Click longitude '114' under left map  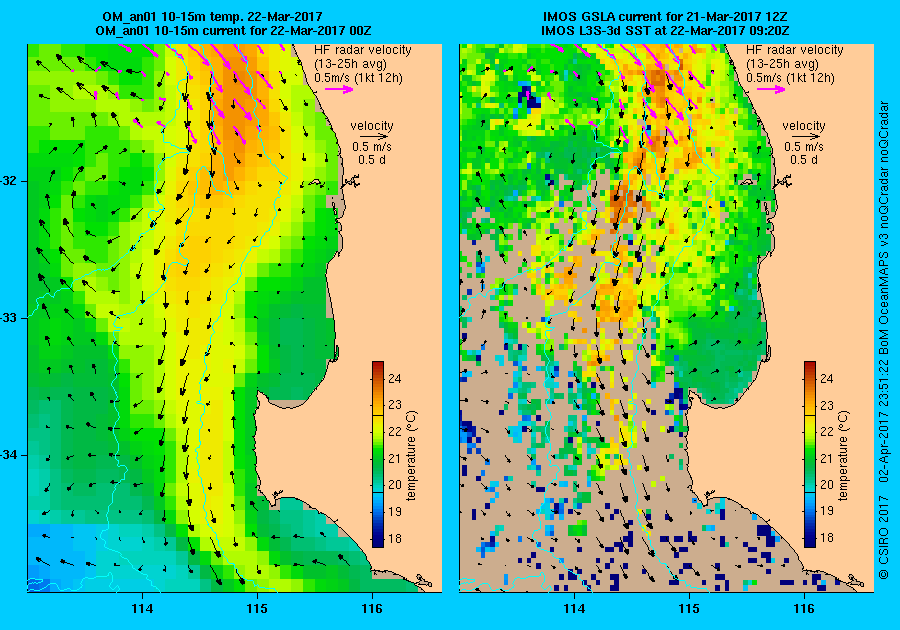coord(142,609)
